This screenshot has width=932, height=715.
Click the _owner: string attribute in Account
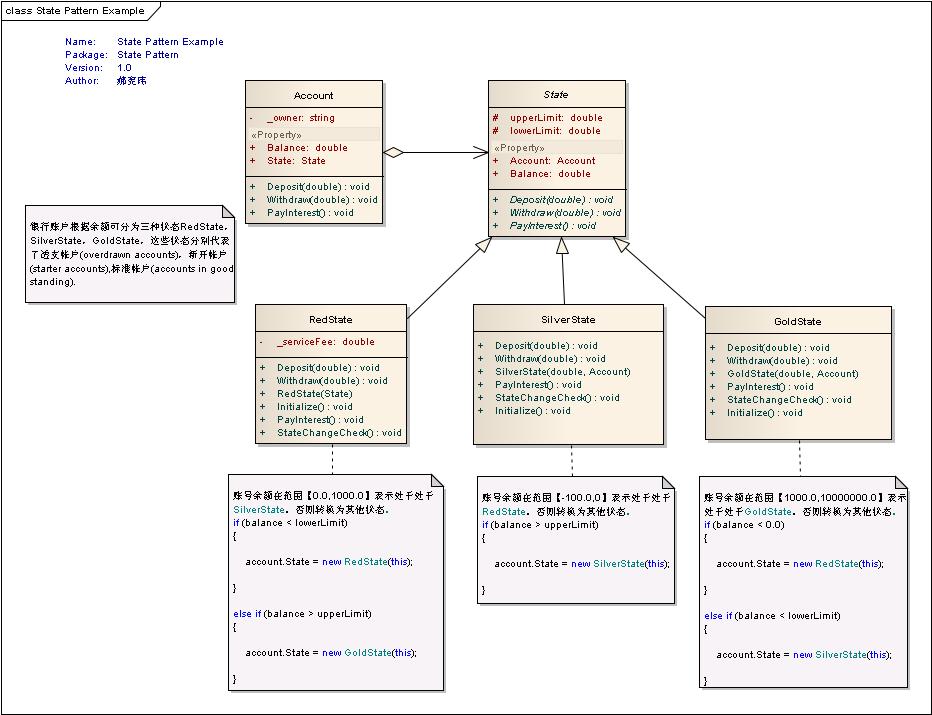(300, 118)
